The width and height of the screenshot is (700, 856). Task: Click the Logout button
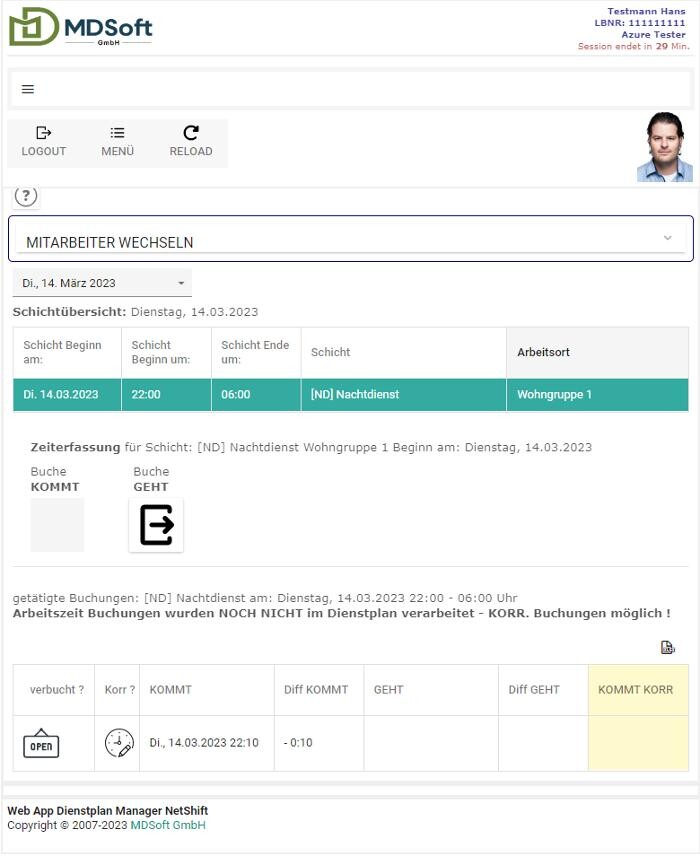tap(44, 142)
